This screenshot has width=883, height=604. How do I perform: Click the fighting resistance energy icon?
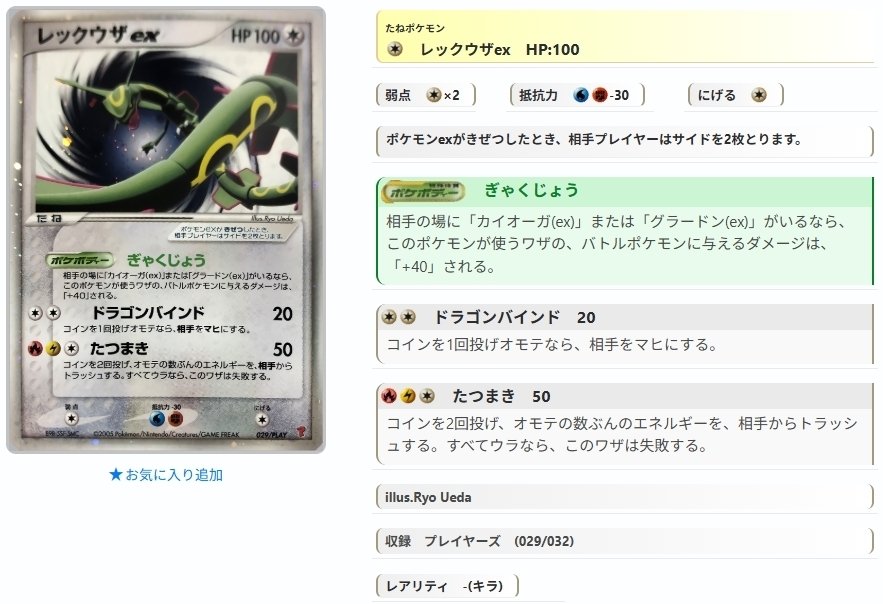pyautogui.click(x=599, y=95)
